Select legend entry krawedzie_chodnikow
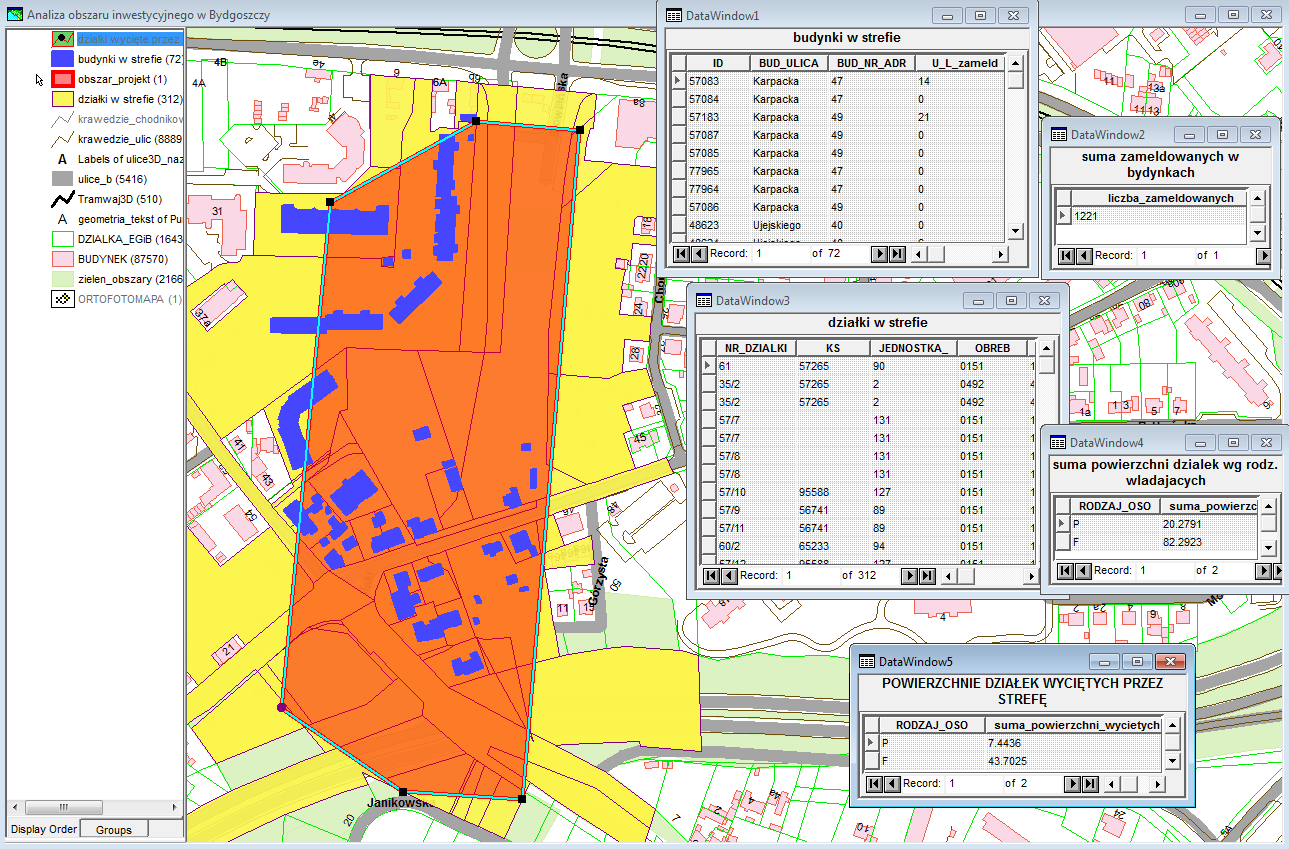This screenshot has height=849, width=1289. pos(129,119)
